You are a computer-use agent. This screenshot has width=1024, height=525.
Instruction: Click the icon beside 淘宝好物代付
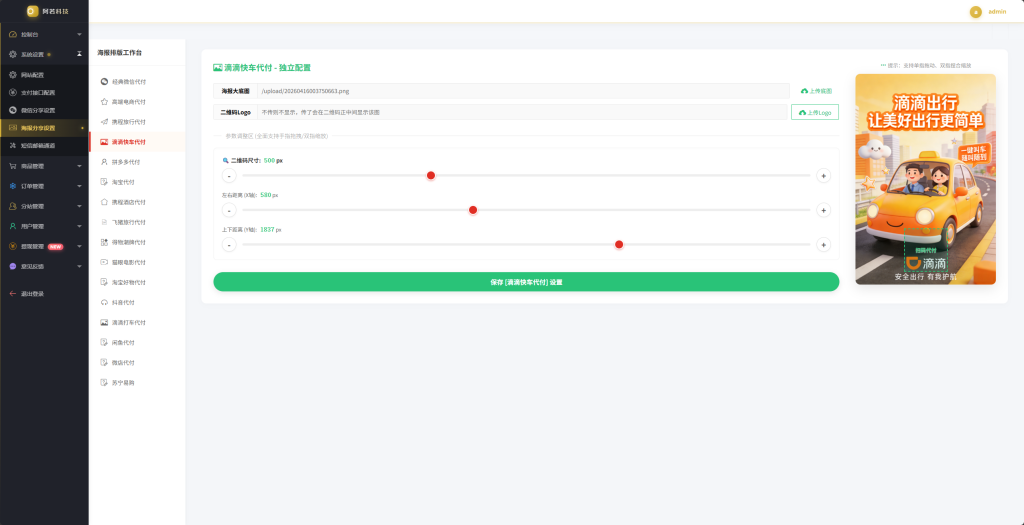coord(104,283)
